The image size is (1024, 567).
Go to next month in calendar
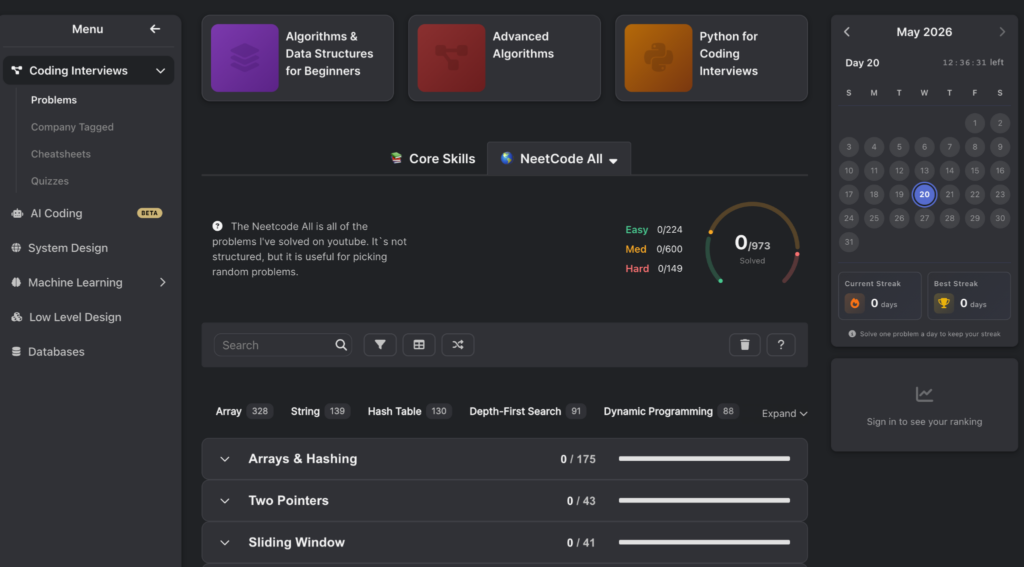pyautogui.click(x=1002, y=32)
